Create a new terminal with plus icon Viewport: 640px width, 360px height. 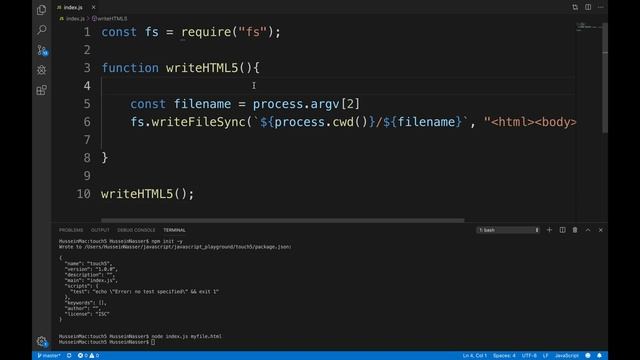pyautogui.click(x=549, y=230)
